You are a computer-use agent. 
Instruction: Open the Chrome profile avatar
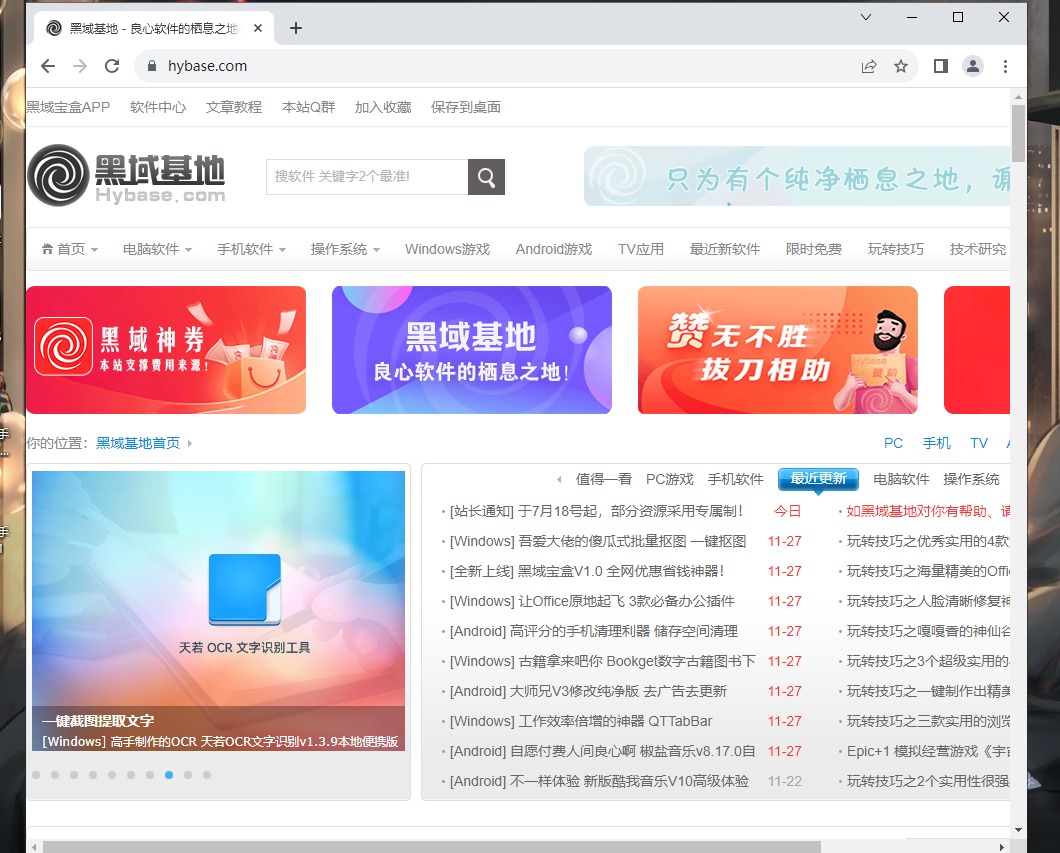[x=972, y=66]
